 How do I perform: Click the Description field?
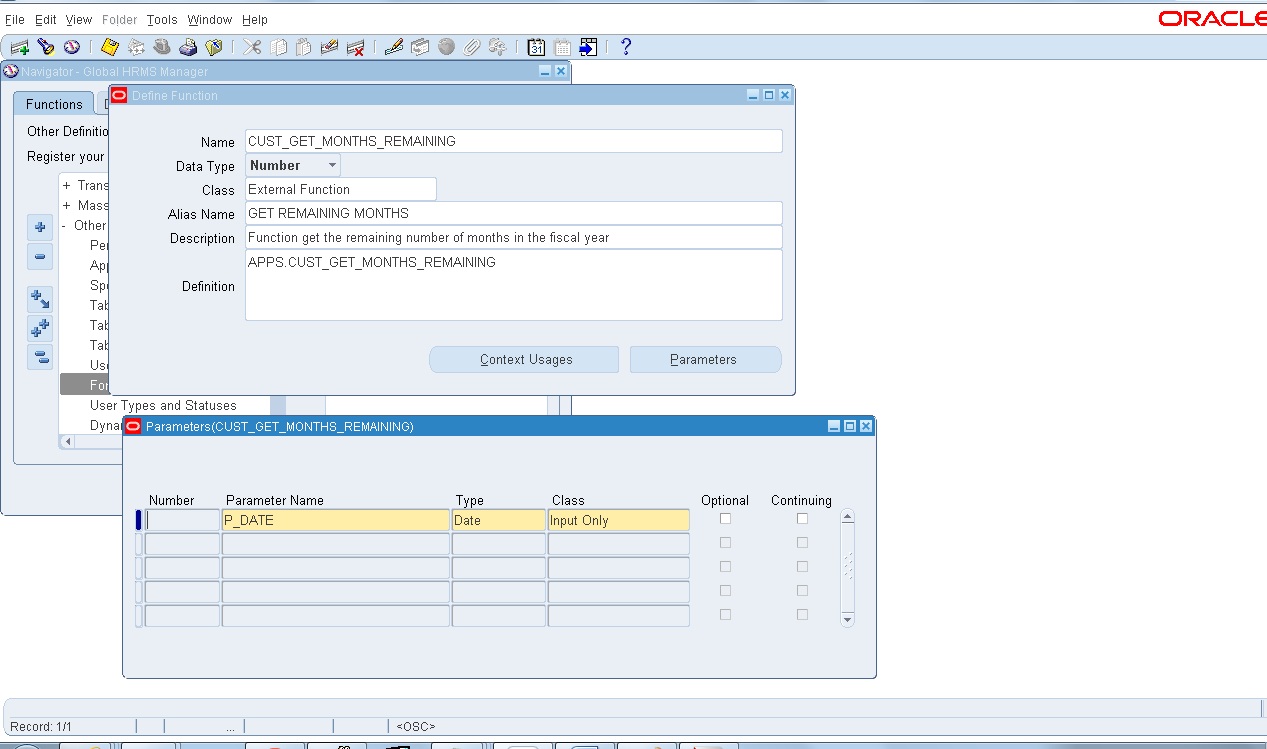coord(514,237)
